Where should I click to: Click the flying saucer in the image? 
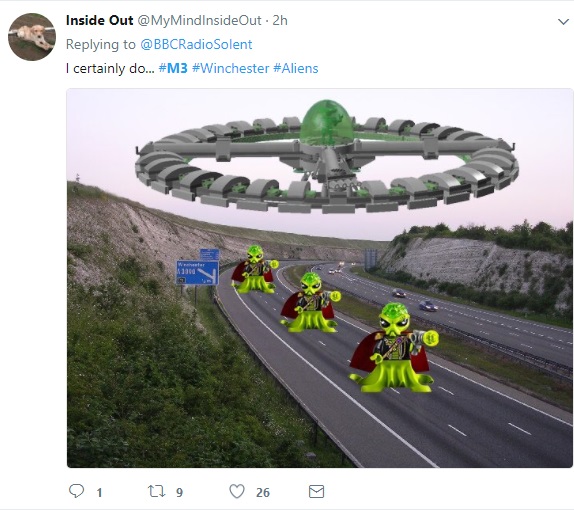click(327, 157)
